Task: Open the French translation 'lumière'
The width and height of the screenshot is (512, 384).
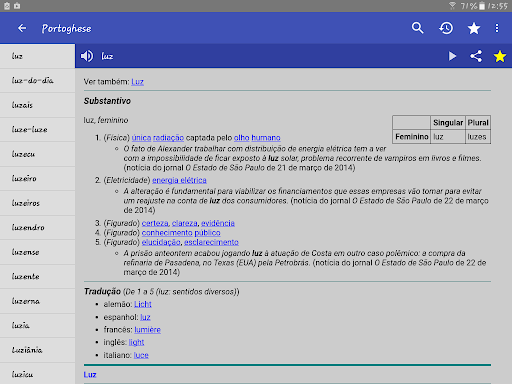Action: click(147, 330)
